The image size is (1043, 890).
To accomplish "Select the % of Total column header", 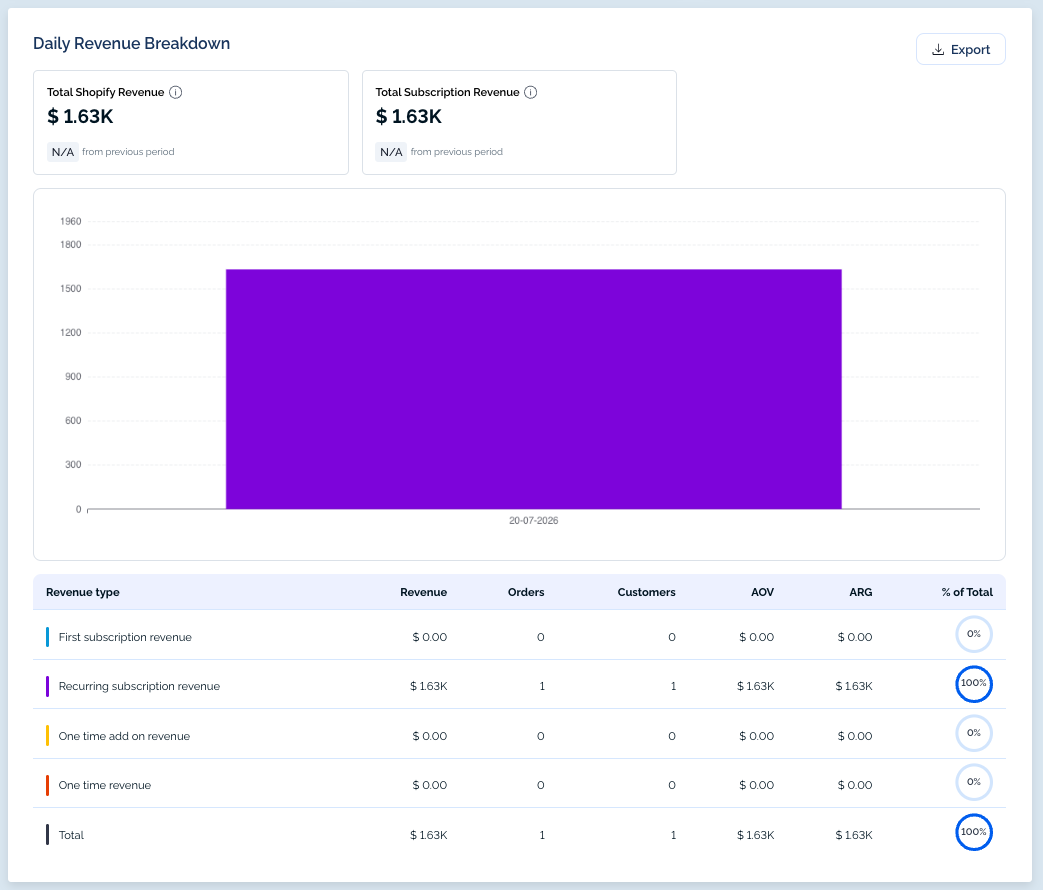I will pos(967,592).
